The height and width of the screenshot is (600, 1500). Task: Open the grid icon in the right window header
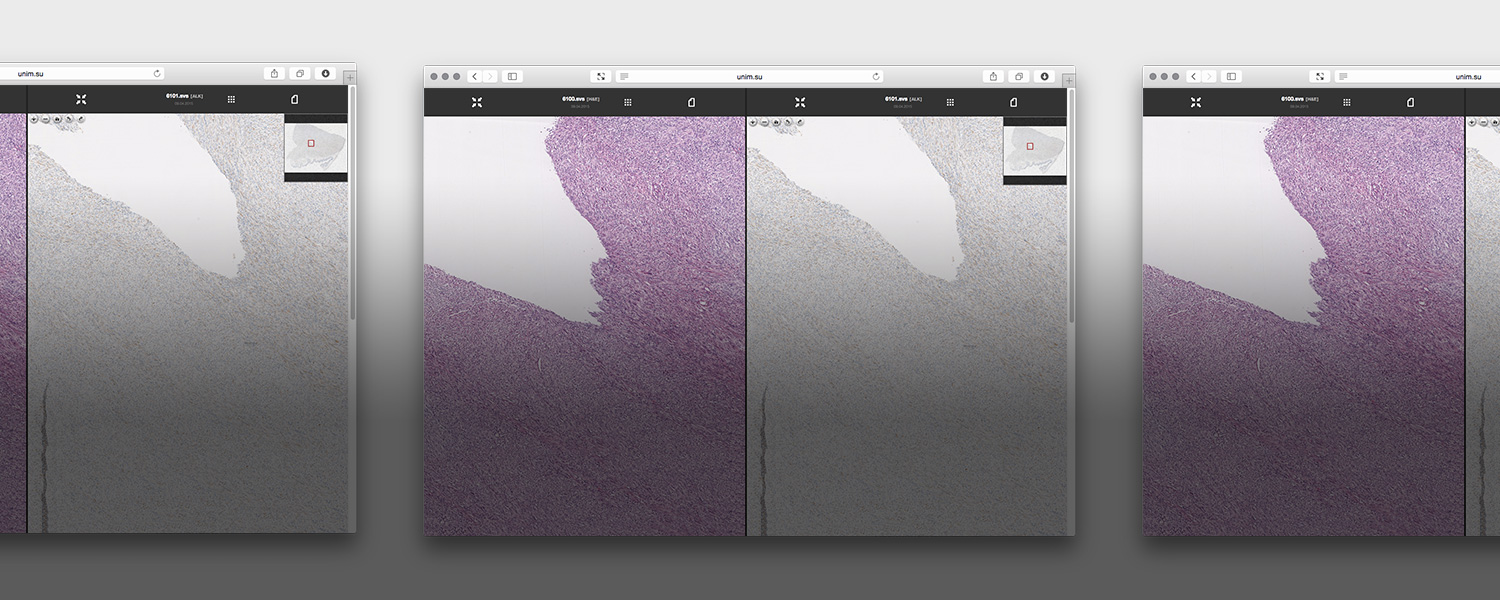pyautogui.click(x=1347, y=102)
